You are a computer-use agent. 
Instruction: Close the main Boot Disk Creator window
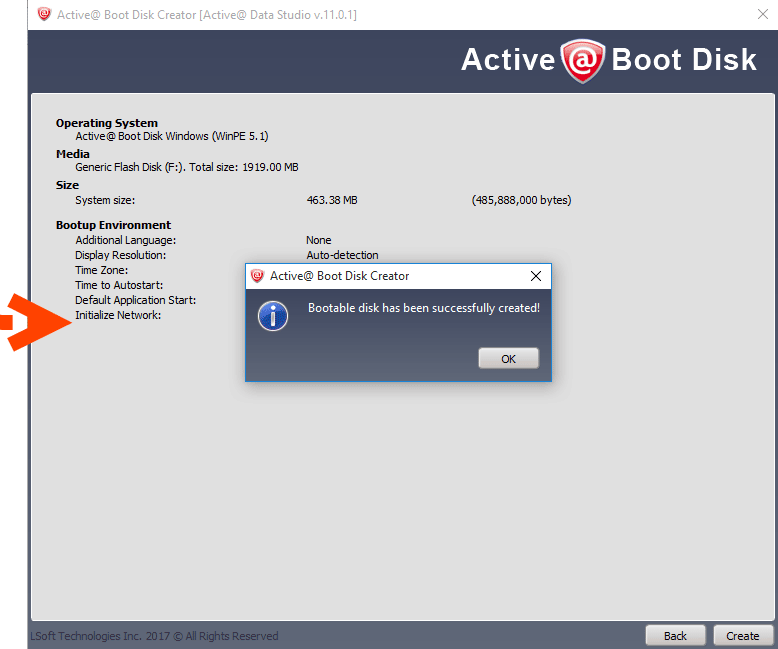763,14
